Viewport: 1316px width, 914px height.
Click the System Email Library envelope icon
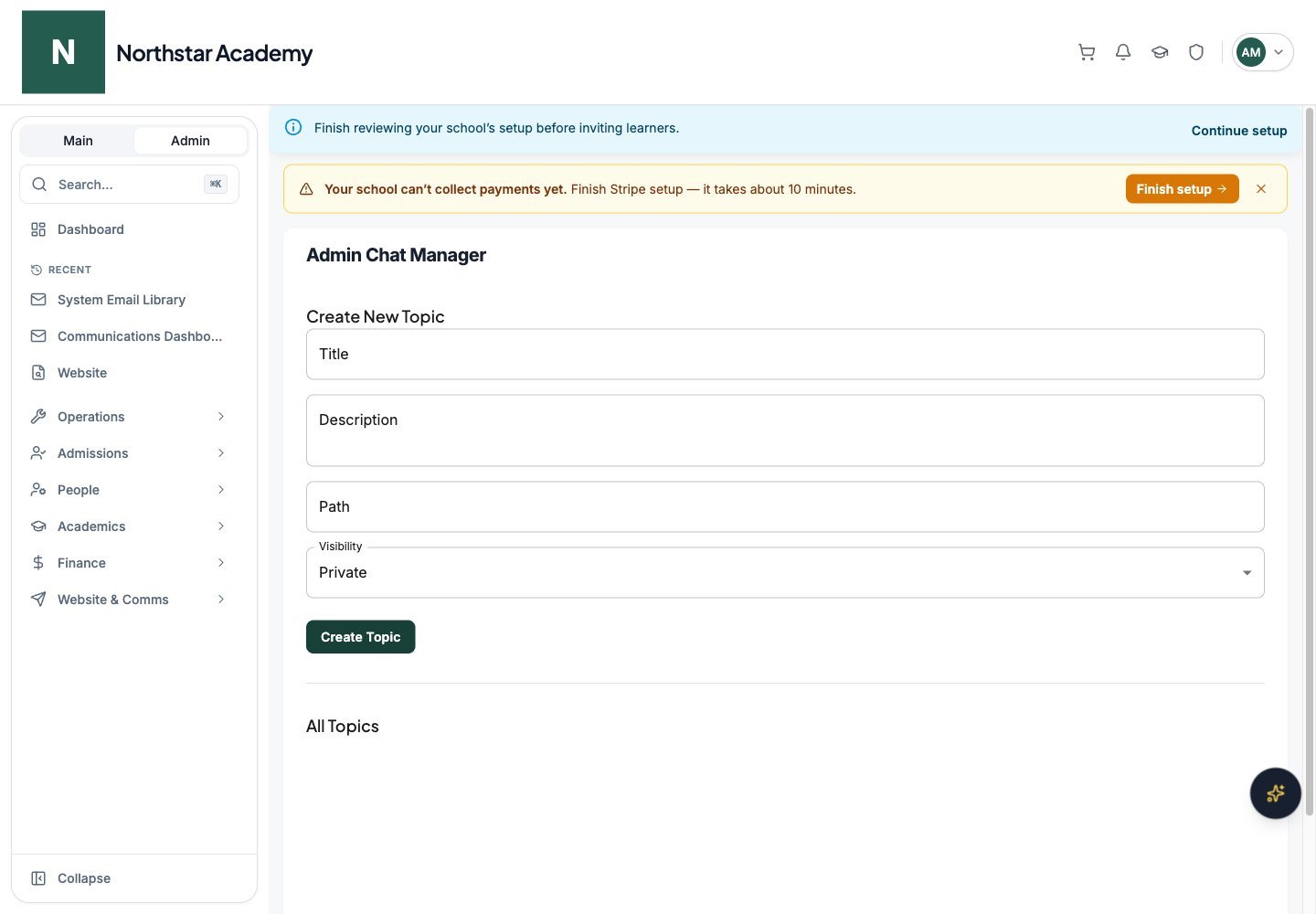tap(38, 300)
